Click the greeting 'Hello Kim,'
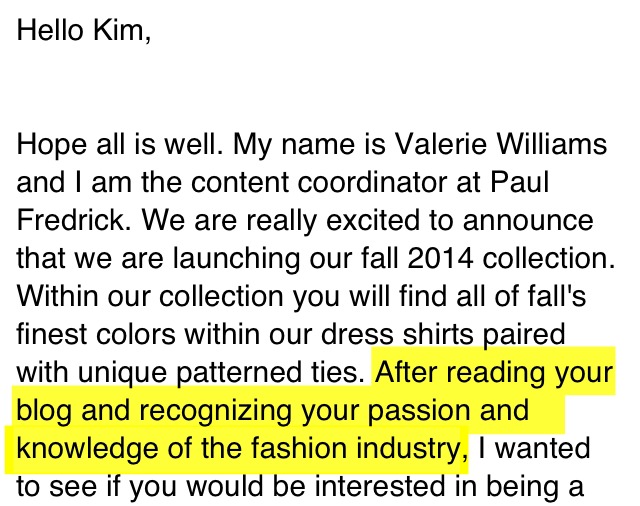The width and height of the screenshot is (640, 506). click(84, 31)
